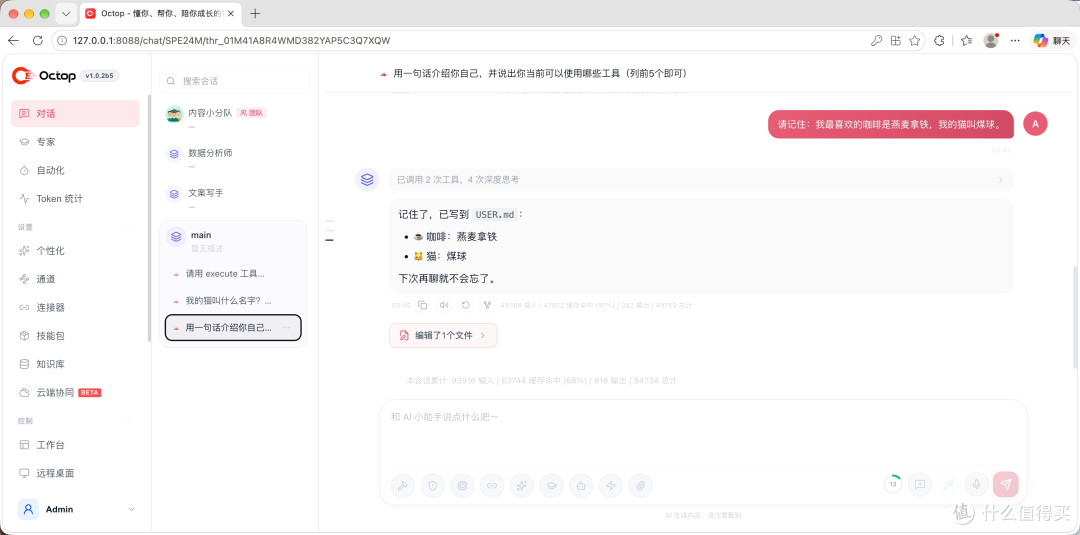The width and height of the screenshot is (1080, 535).
Task: Open 工作台 in the sidebar
Action: tap(75, 445)
